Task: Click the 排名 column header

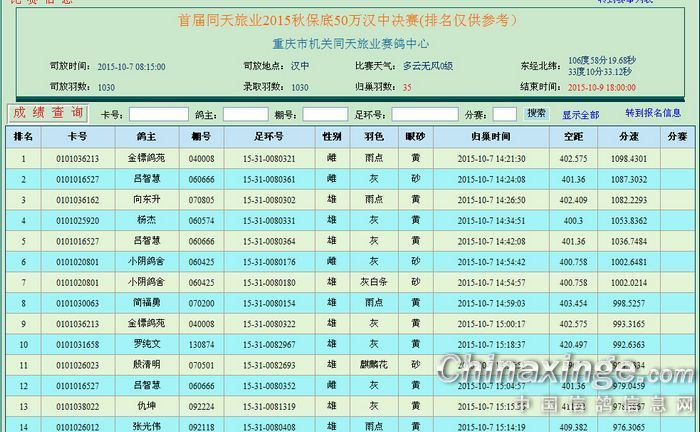Action: 24,136
